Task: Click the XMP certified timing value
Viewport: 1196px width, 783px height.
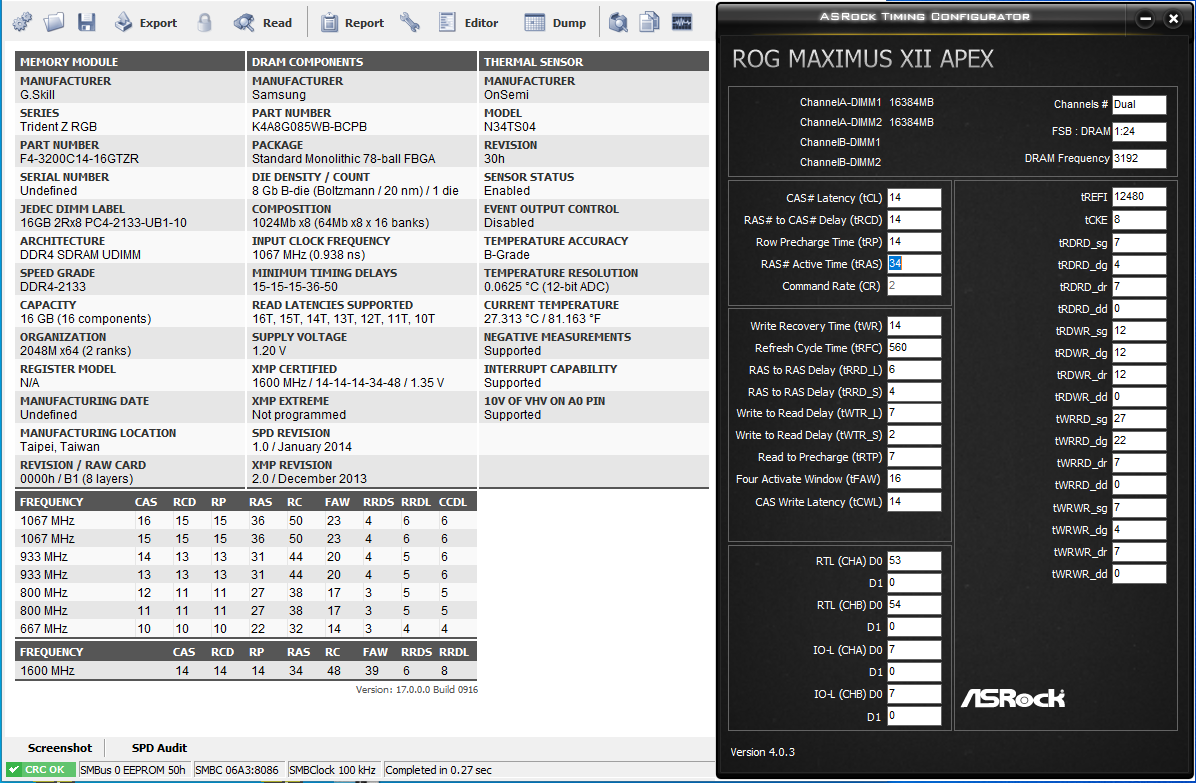Action: (348, 383)
